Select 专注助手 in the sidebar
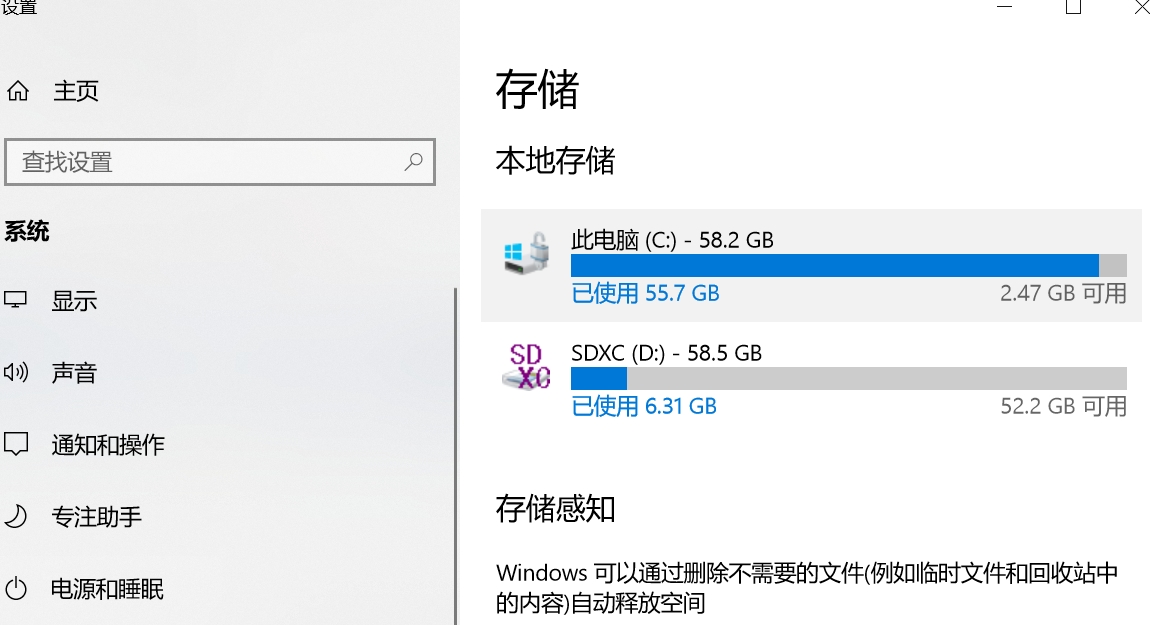 (x=97, y=517)
